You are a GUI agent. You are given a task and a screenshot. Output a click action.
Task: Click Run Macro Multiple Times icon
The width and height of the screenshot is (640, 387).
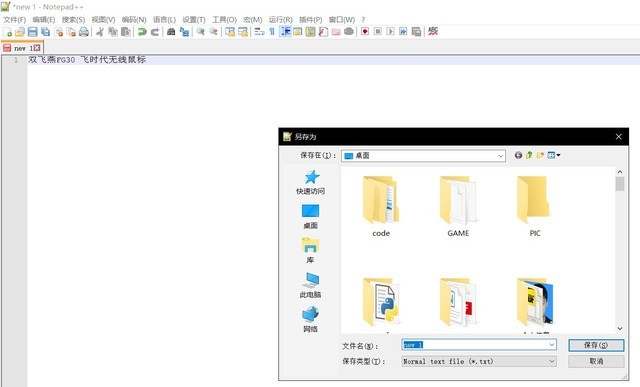[x=403, y=31]
